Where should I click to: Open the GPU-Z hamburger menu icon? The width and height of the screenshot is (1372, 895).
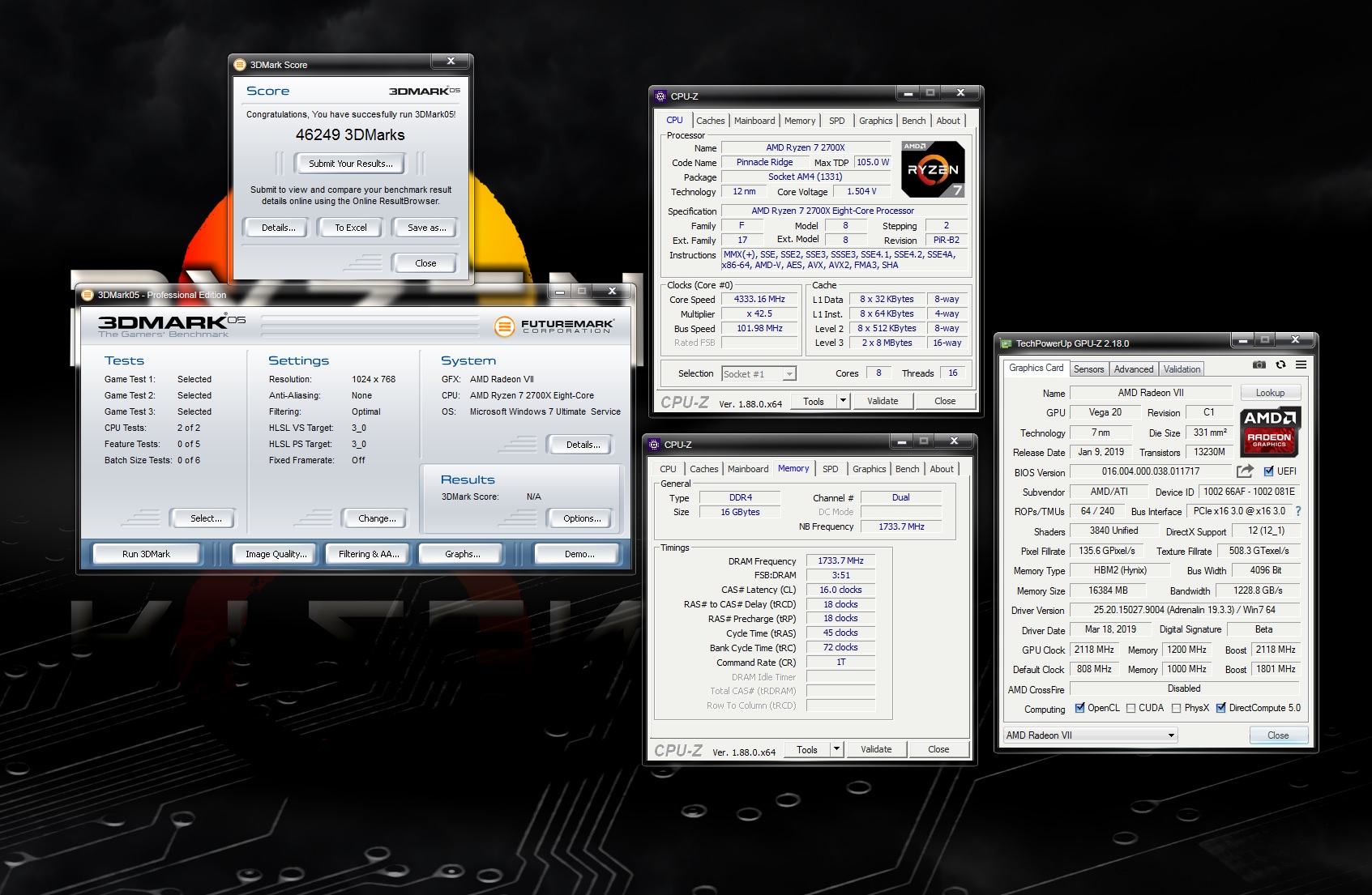[x=1301, y=365]
